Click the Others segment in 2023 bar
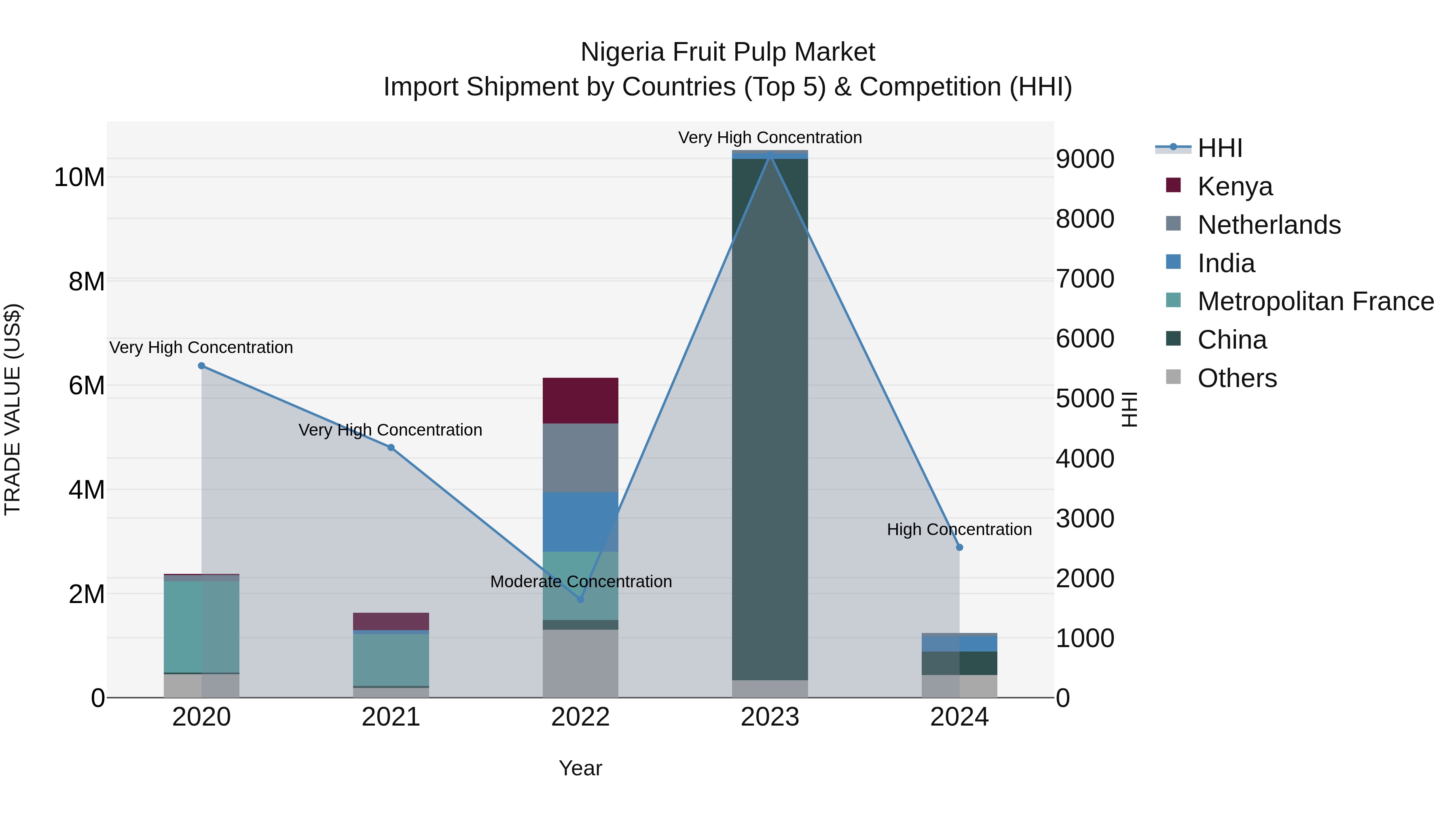This screenshot has width=1456, height=819. 770,688
